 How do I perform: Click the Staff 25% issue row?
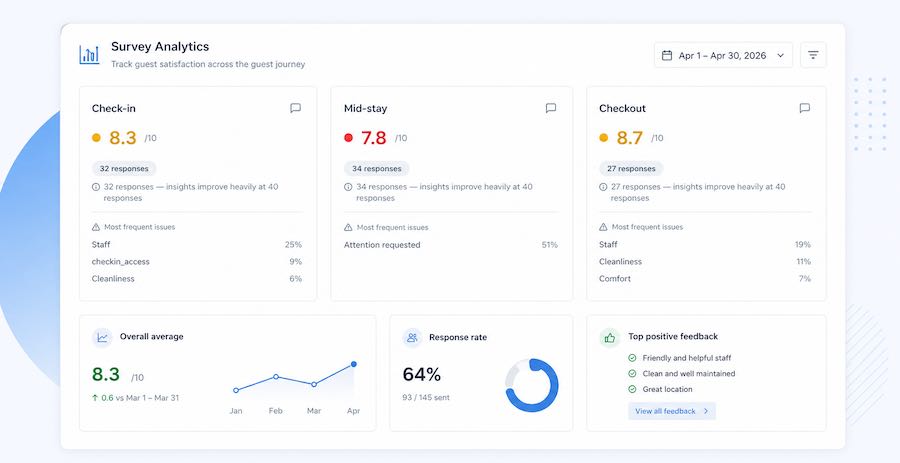[x=197, y=244]
